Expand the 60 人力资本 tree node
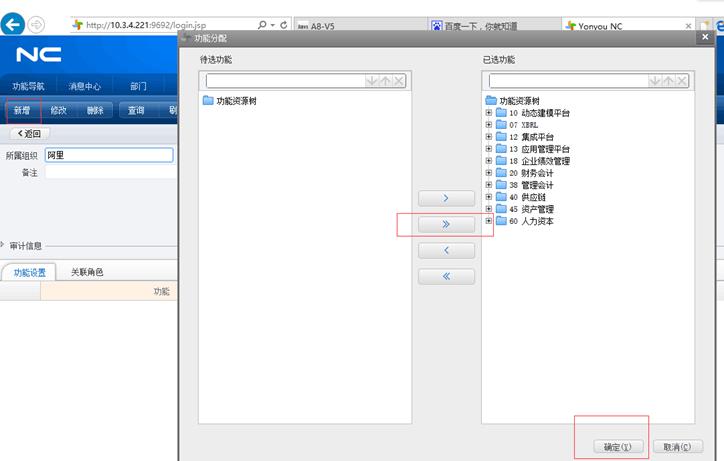Image resolution: width=724 pixels, height=461 pixels. (x=489, y=221)
